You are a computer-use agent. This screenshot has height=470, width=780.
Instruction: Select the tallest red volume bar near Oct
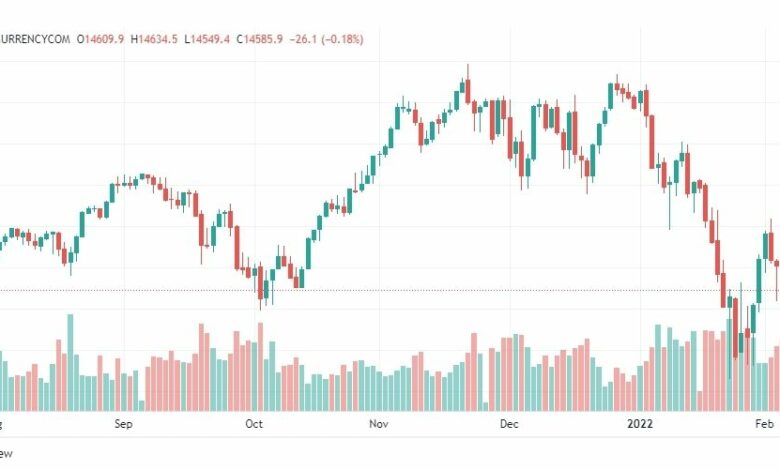(260, 367)
